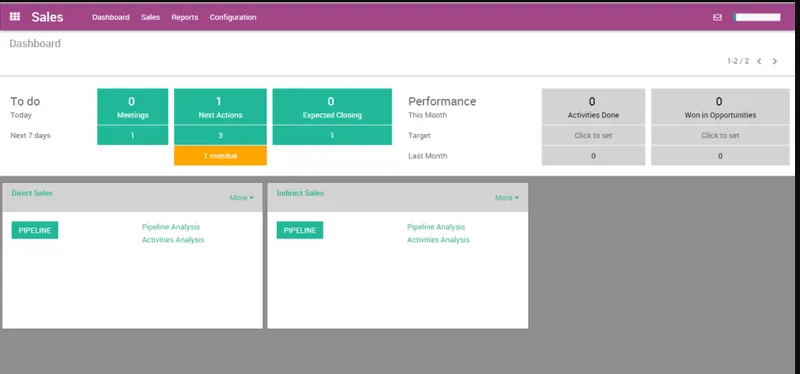Open the apps grid menu icon
This screenshot has height=374, width=800.
pos(15,17)
